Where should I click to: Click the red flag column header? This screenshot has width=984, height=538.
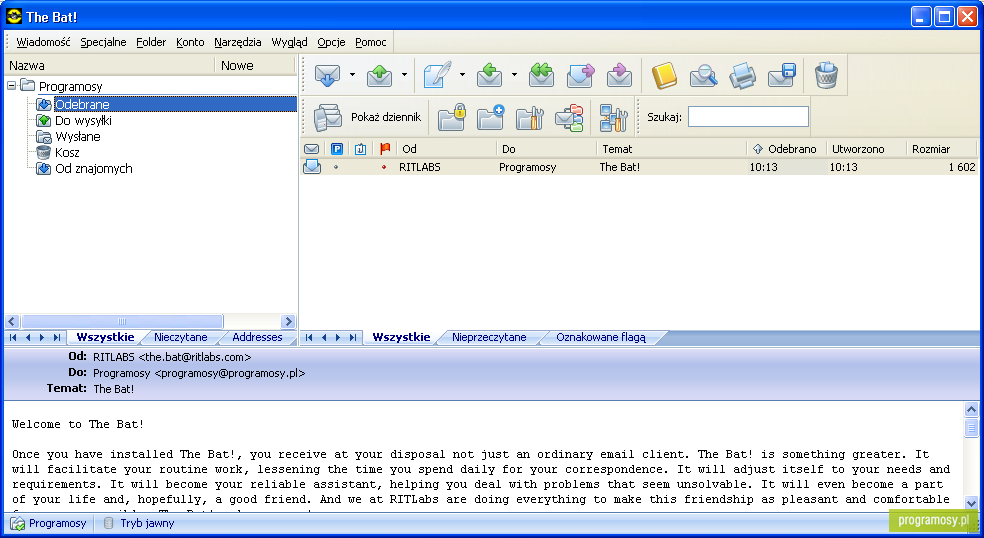[x=385, y=149]
